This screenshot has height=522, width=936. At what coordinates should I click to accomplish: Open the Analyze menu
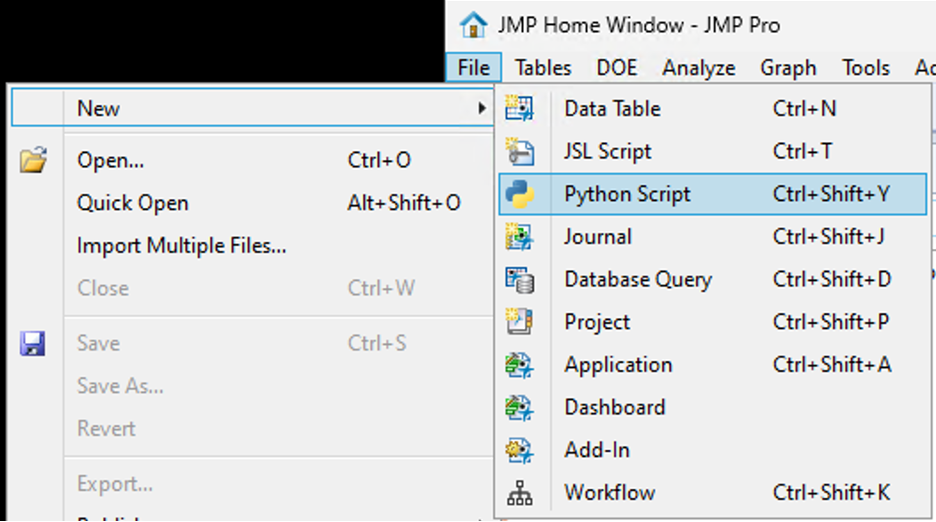click(698, 68)
